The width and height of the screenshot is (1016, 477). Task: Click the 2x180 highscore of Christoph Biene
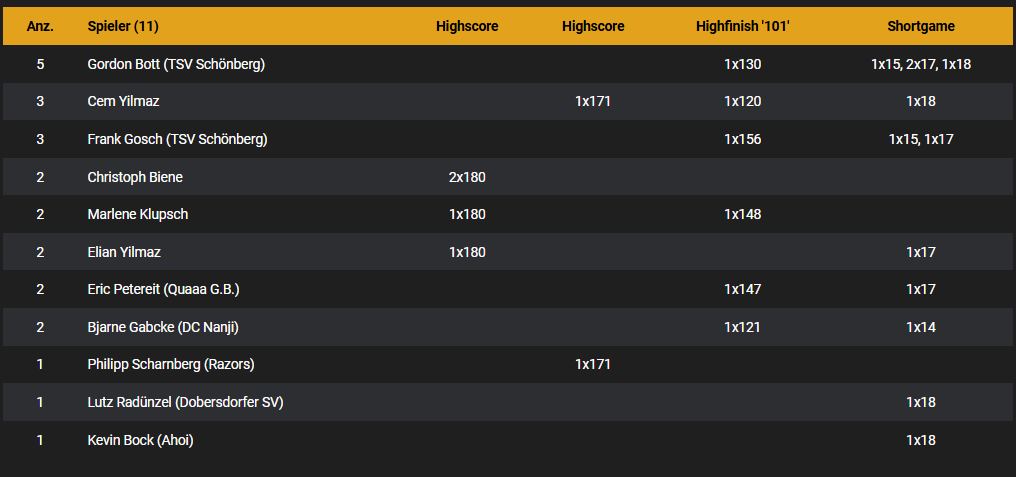coord(467,177)
